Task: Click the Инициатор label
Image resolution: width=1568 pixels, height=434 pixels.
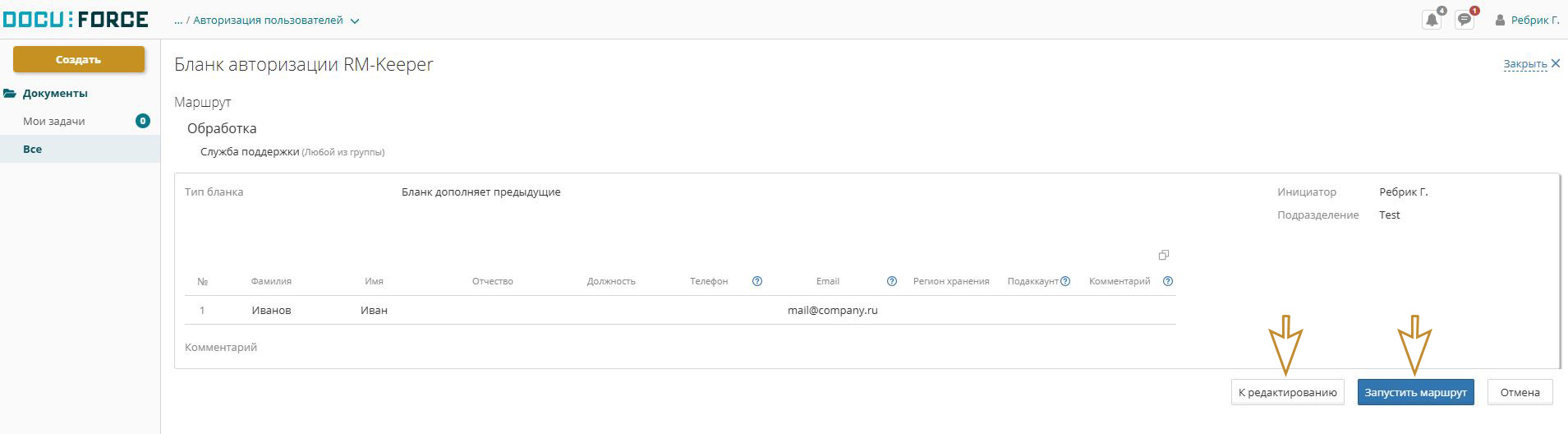Action: pyautogui.click(x=1307, y=192)
